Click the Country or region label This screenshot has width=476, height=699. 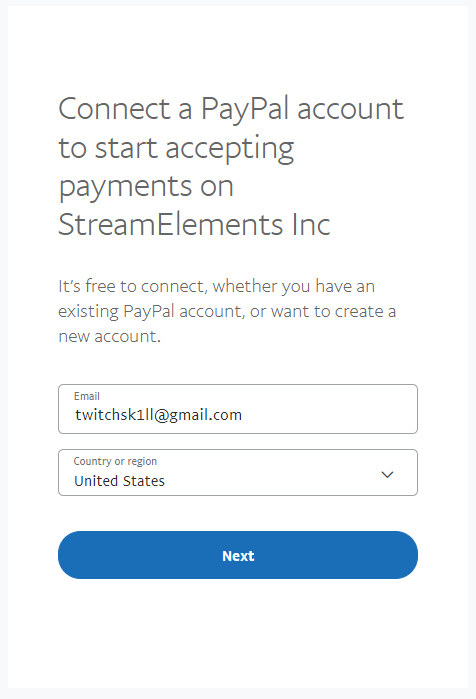115,461
